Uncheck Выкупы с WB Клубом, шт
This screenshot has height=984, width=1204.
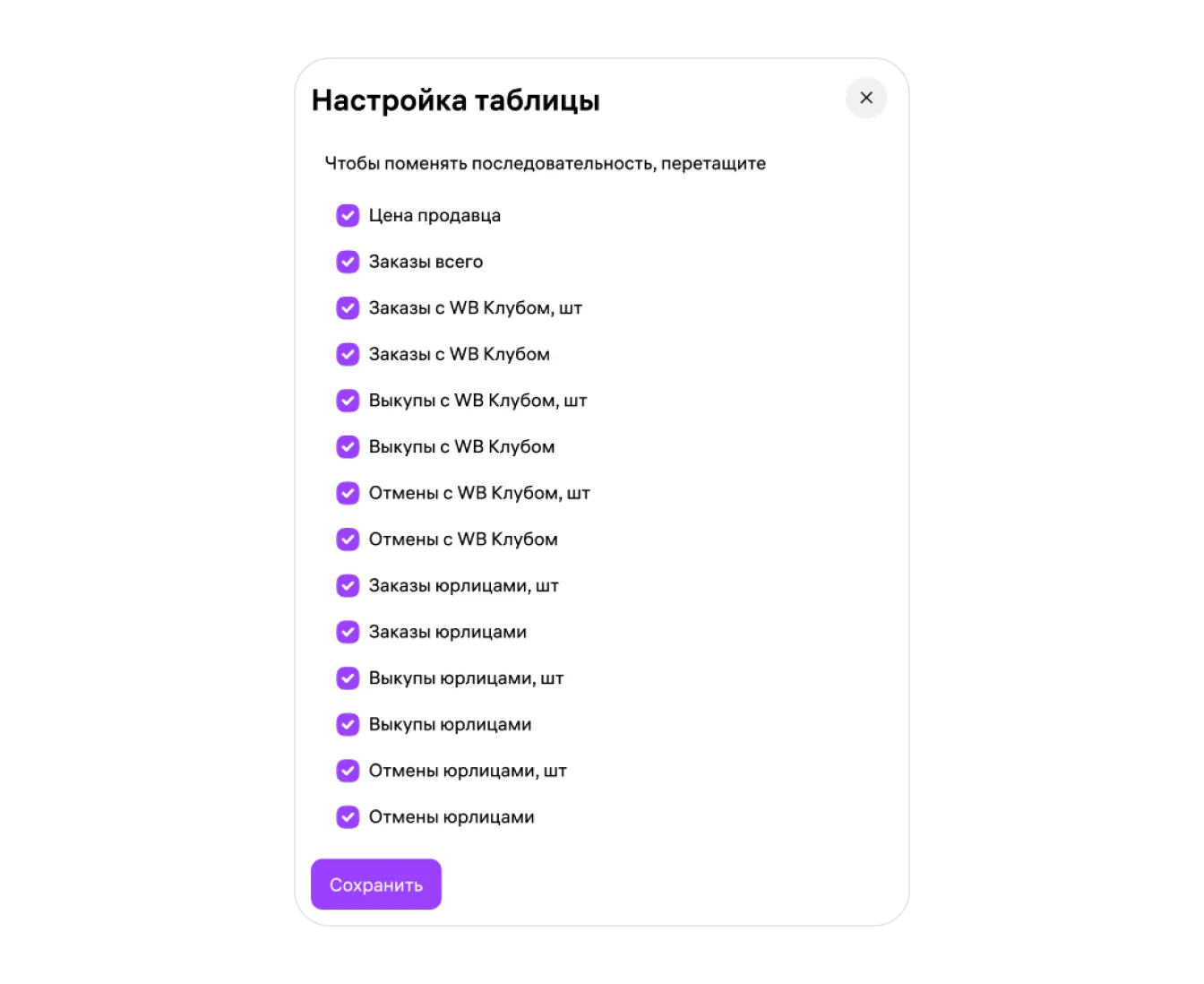click(348, 401)
